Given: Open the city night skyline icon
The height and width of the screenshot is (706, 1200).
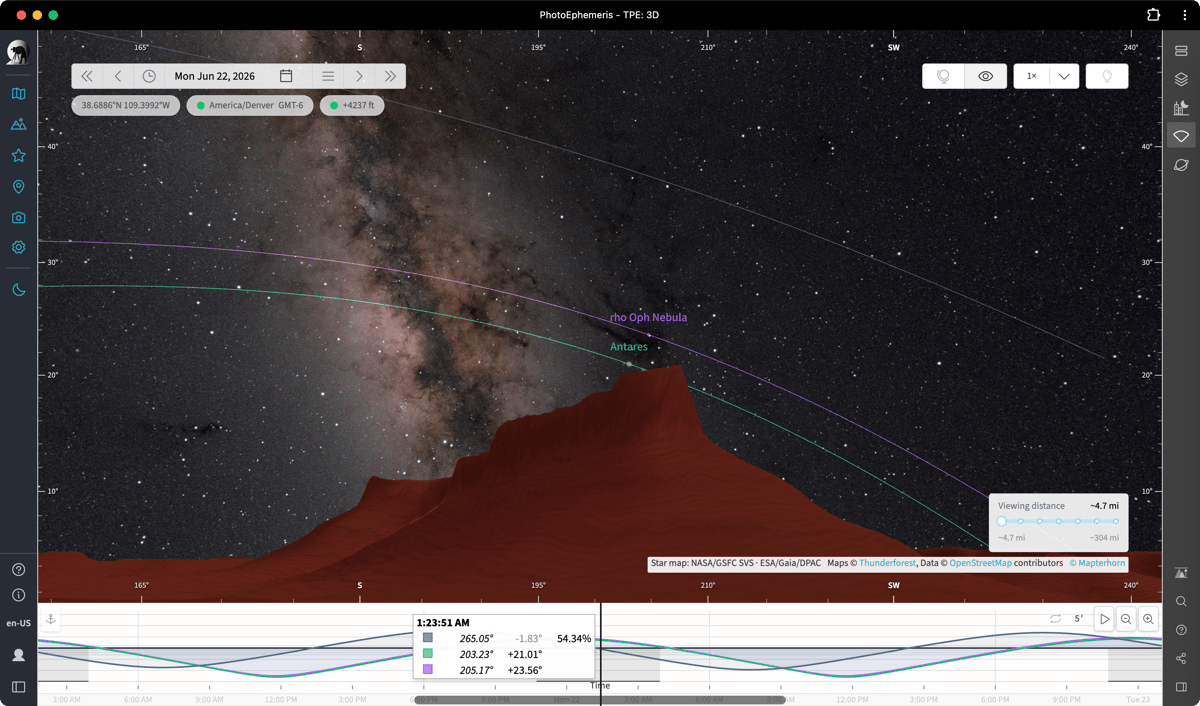Looking at the screenshot, I should point(1181,107).
